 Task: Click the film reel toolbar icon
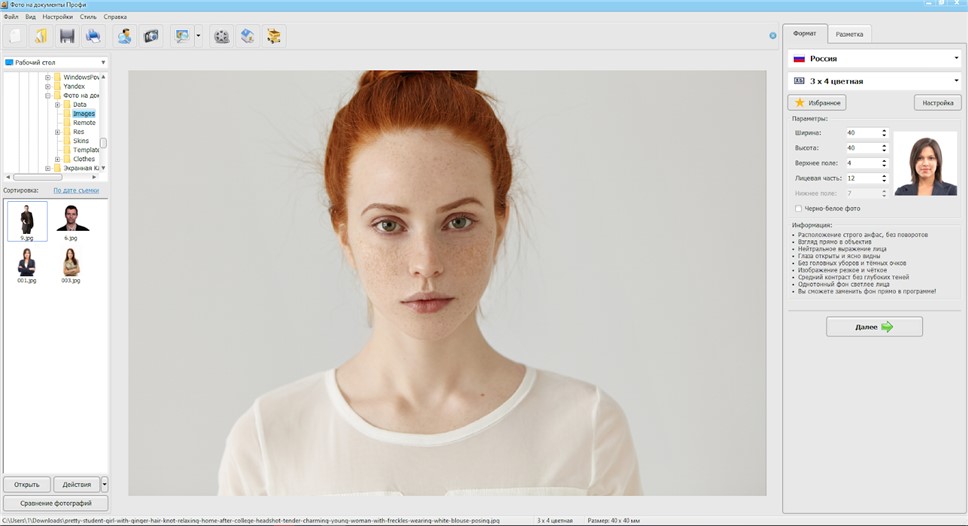(x=222, y=36)
